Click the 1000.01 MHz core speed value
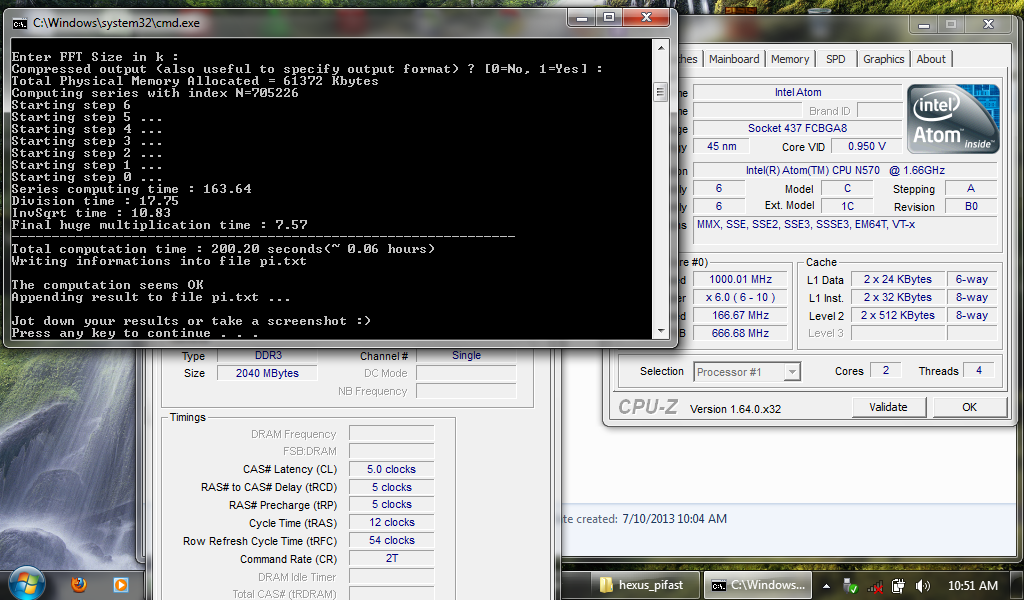 tap(741, 279)
